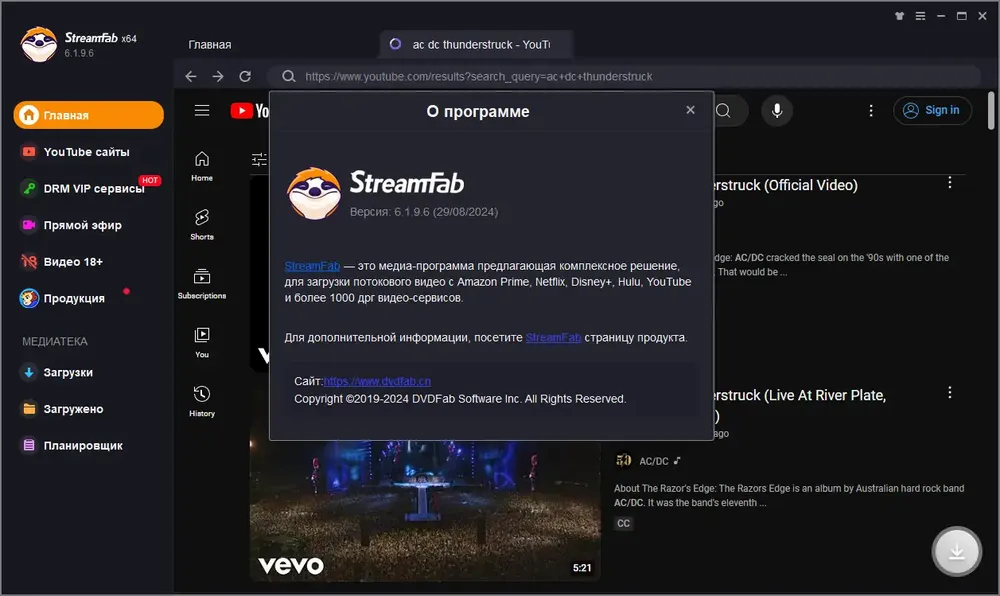The width and height of the screenshot is (1000, 596).
Task: Open the Загрузки library item
Action: pyautogui.click(x=68, y=372)
